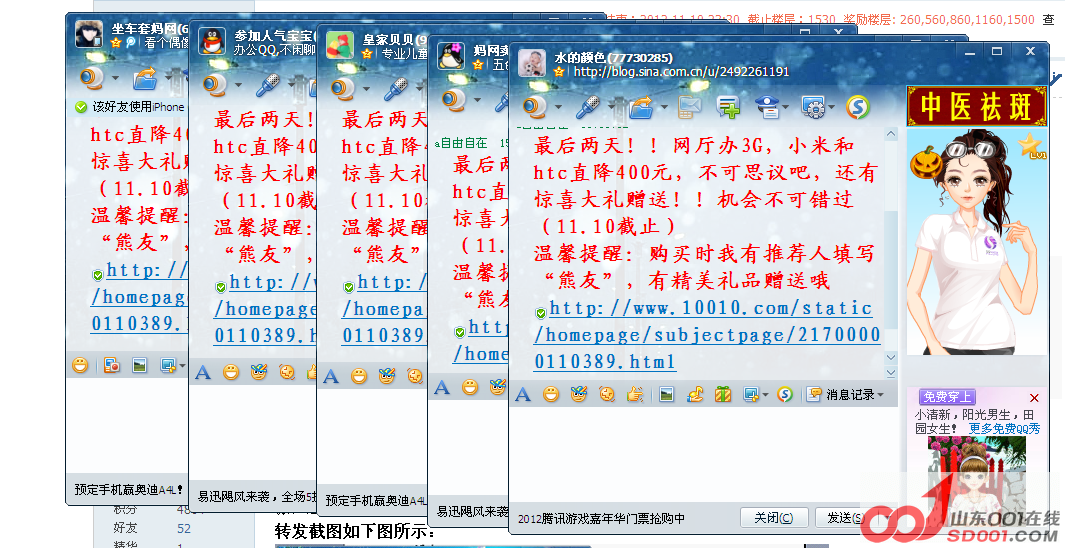1065x548 pixels.
Task: Open the 10010.com link in 水的颜色 chat
Action: click(x=706, y=335)
